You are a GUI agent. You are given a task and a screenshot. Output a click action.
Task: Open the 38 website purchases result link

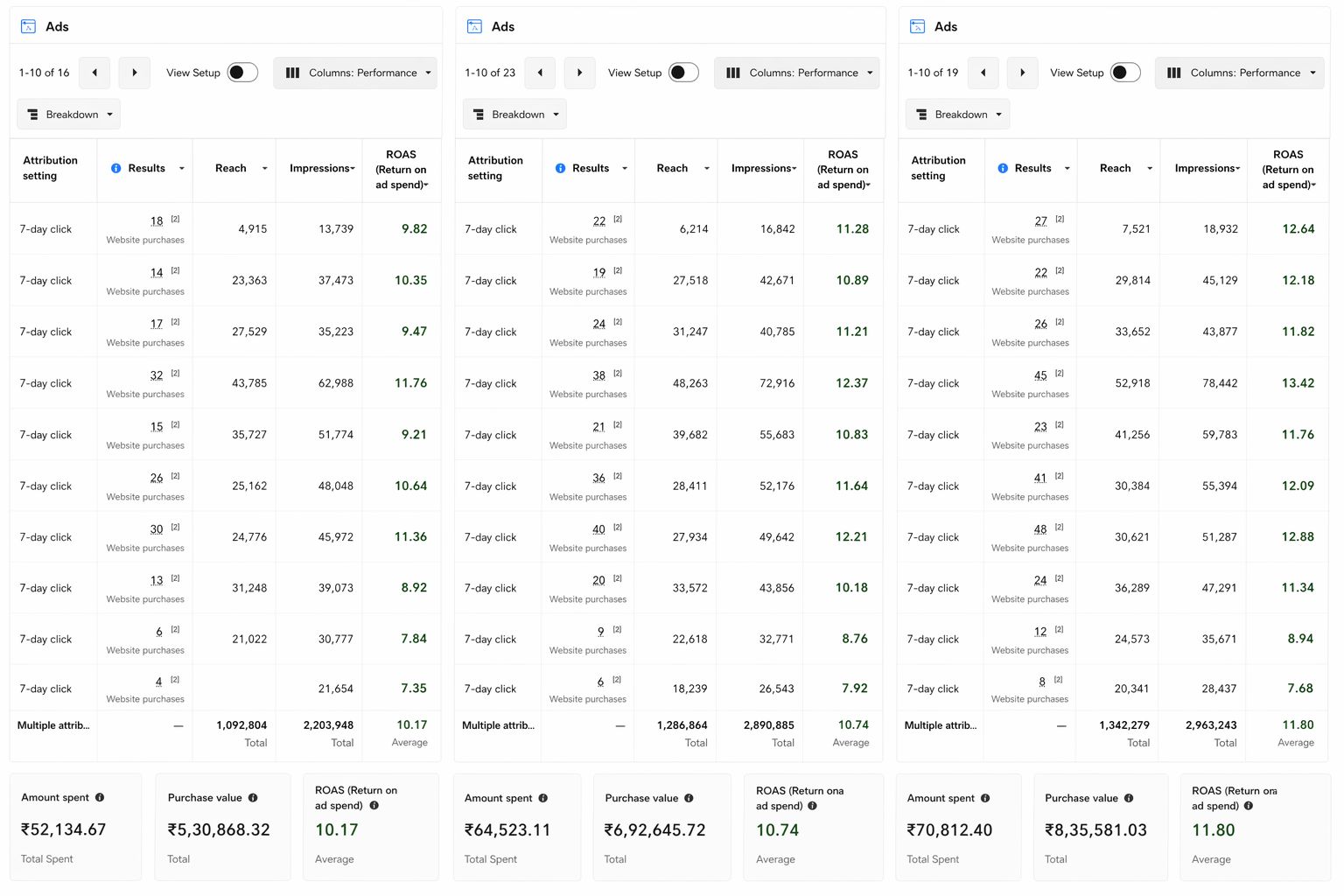tap(598, 375)
